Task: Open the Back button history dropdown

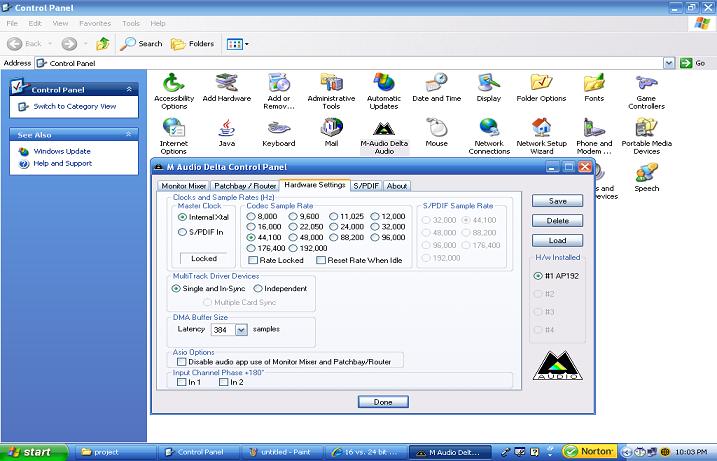Action: click(50, 44)
